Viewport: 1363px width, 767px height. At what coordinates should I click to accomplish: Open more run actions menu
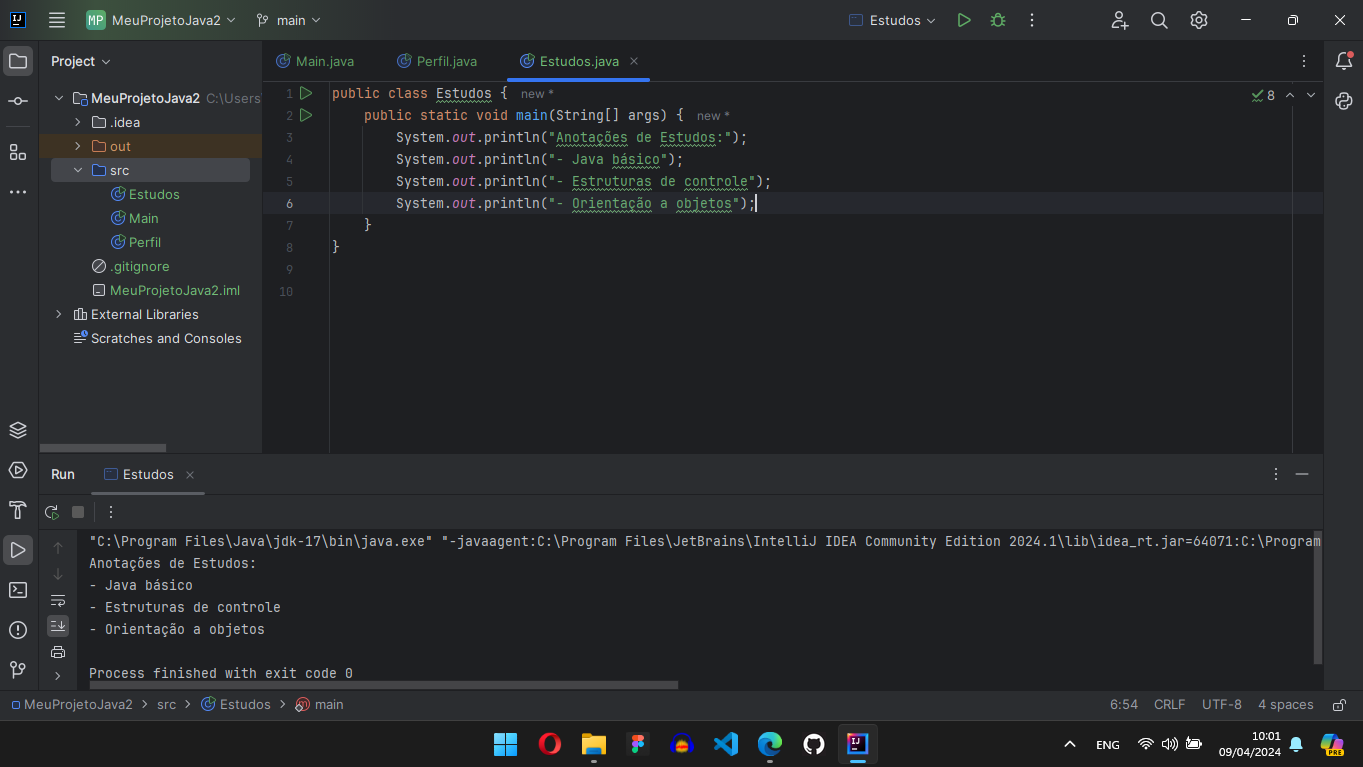pyautogui.click(x=1032, y=20)
